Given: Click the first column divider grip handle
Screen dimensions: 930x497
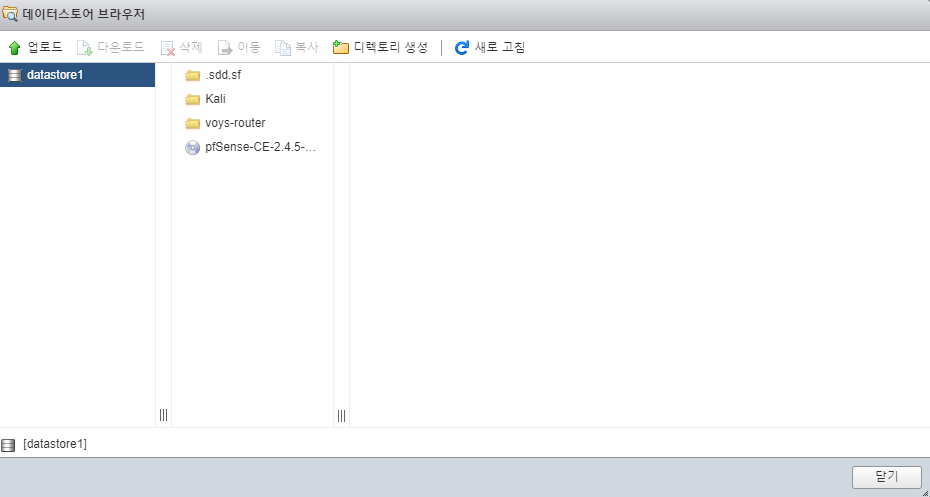Looking at the screenshot, I should 164,415.
